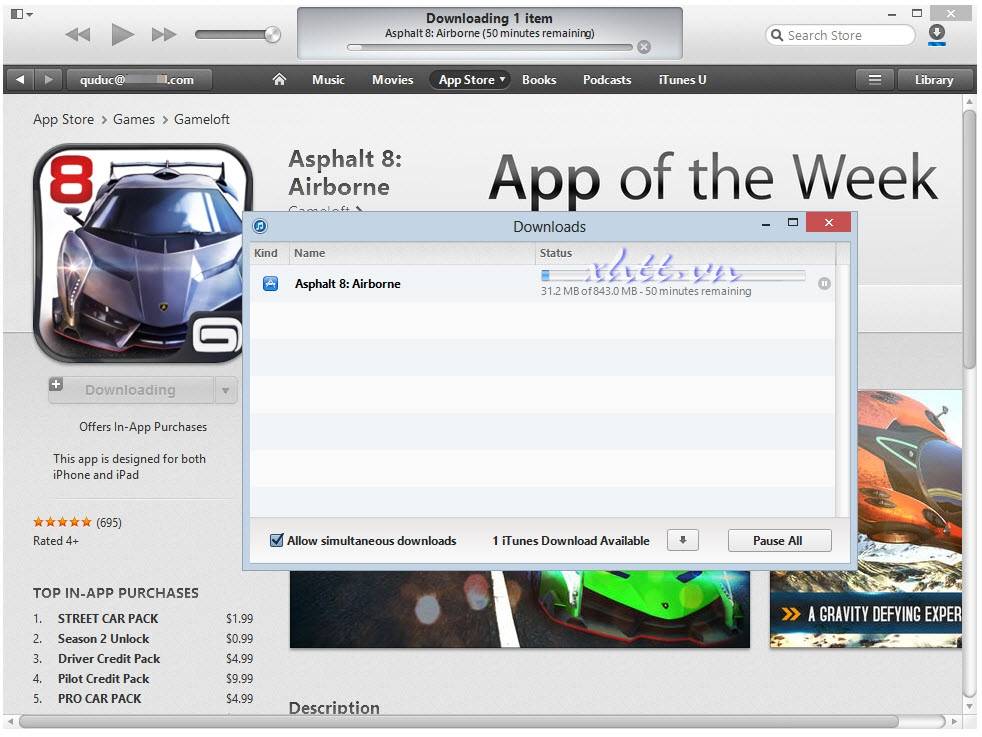Image resolution: width=982 pixels, height=737 pixels.
Task: Open the iTunes window menu icon
Action: 21,14
